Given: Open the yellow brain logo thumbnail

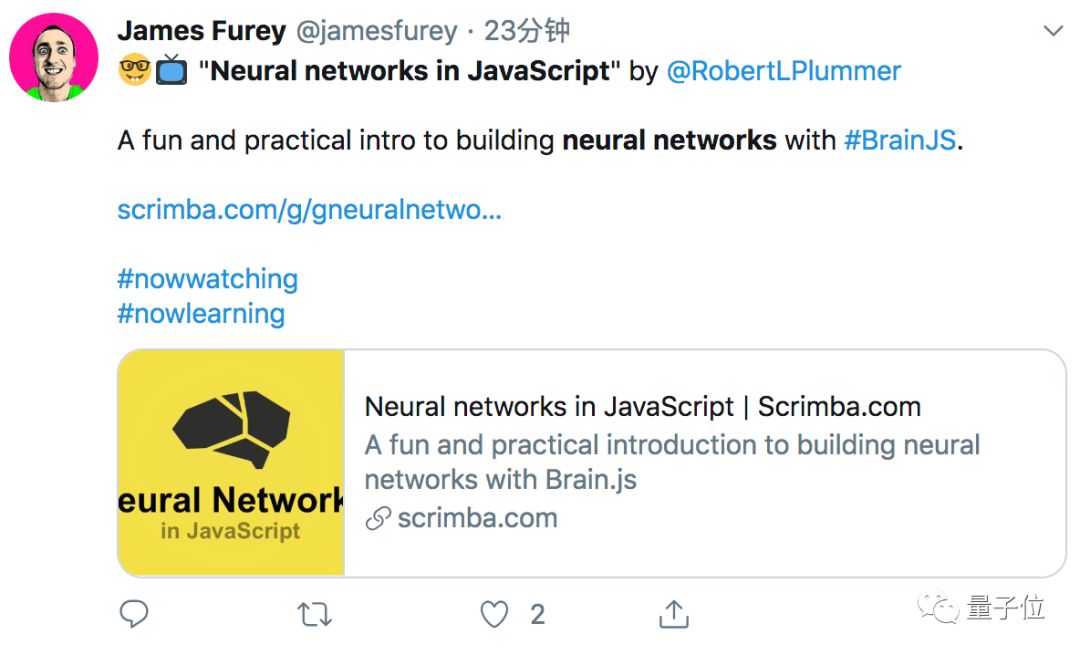Looking at the screenshot, I should tap(231, 463).
